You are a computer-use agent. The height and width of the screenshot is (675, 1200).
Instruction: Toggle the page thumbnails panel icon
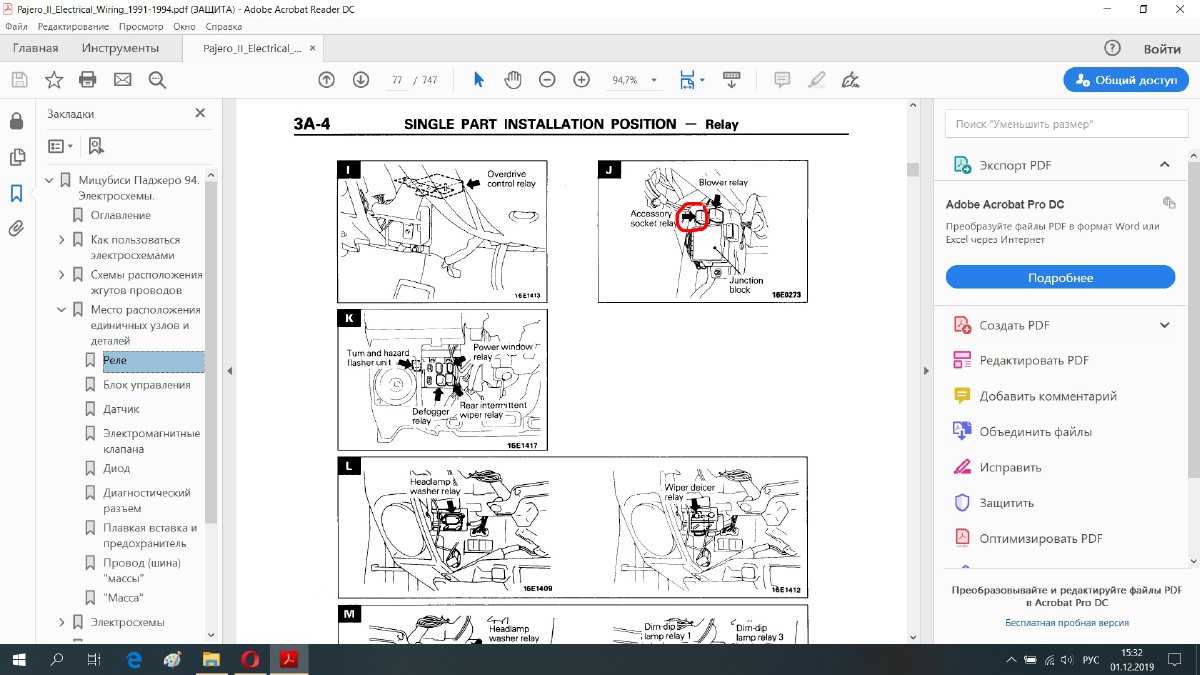[x=16, y=157]
